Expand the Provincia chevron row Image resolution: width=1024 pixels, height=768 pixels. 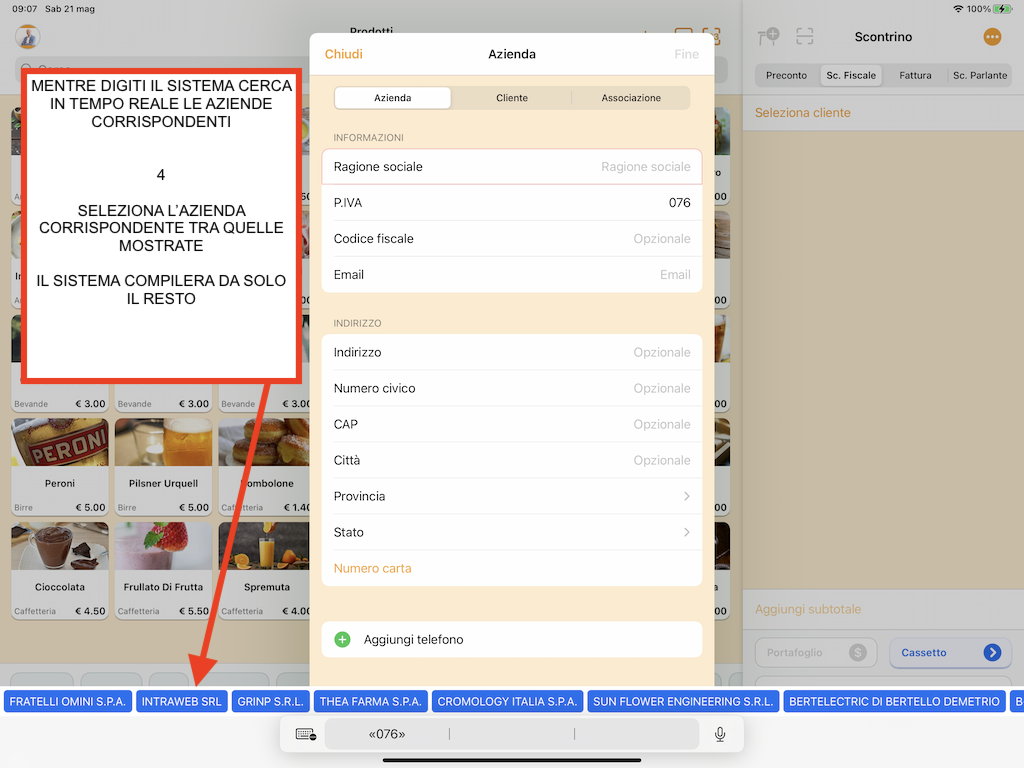pos(512,496)
